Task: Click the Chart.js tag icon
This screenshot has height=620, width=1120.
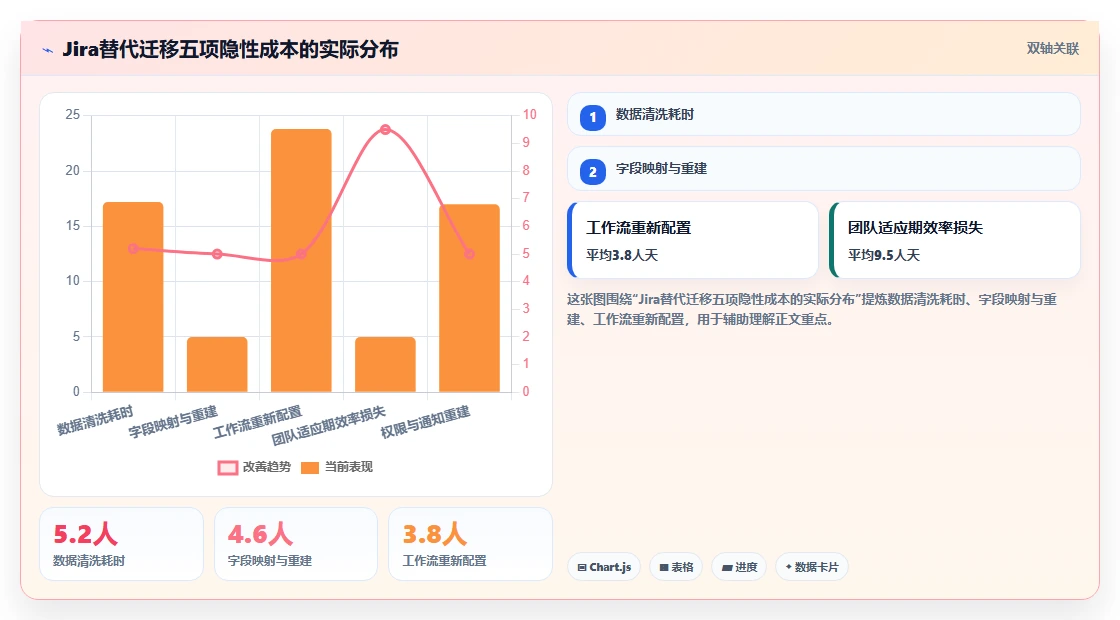Action: (x=582, y=567)
